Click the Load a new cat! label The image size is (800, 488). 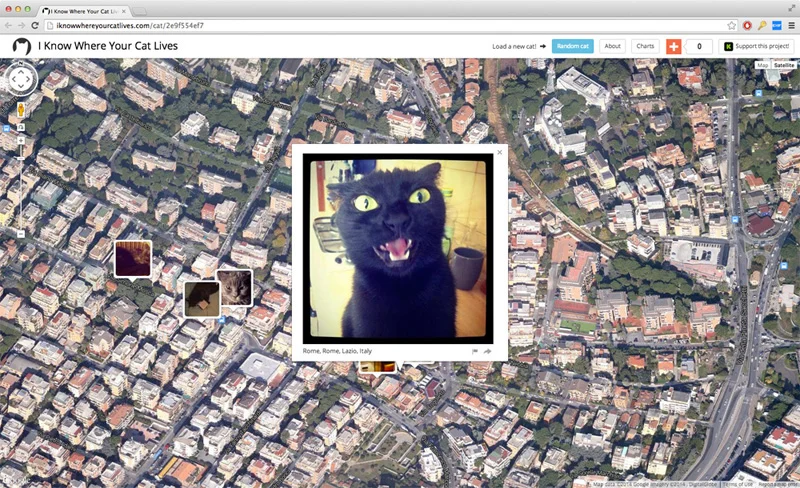click(514, 46)
